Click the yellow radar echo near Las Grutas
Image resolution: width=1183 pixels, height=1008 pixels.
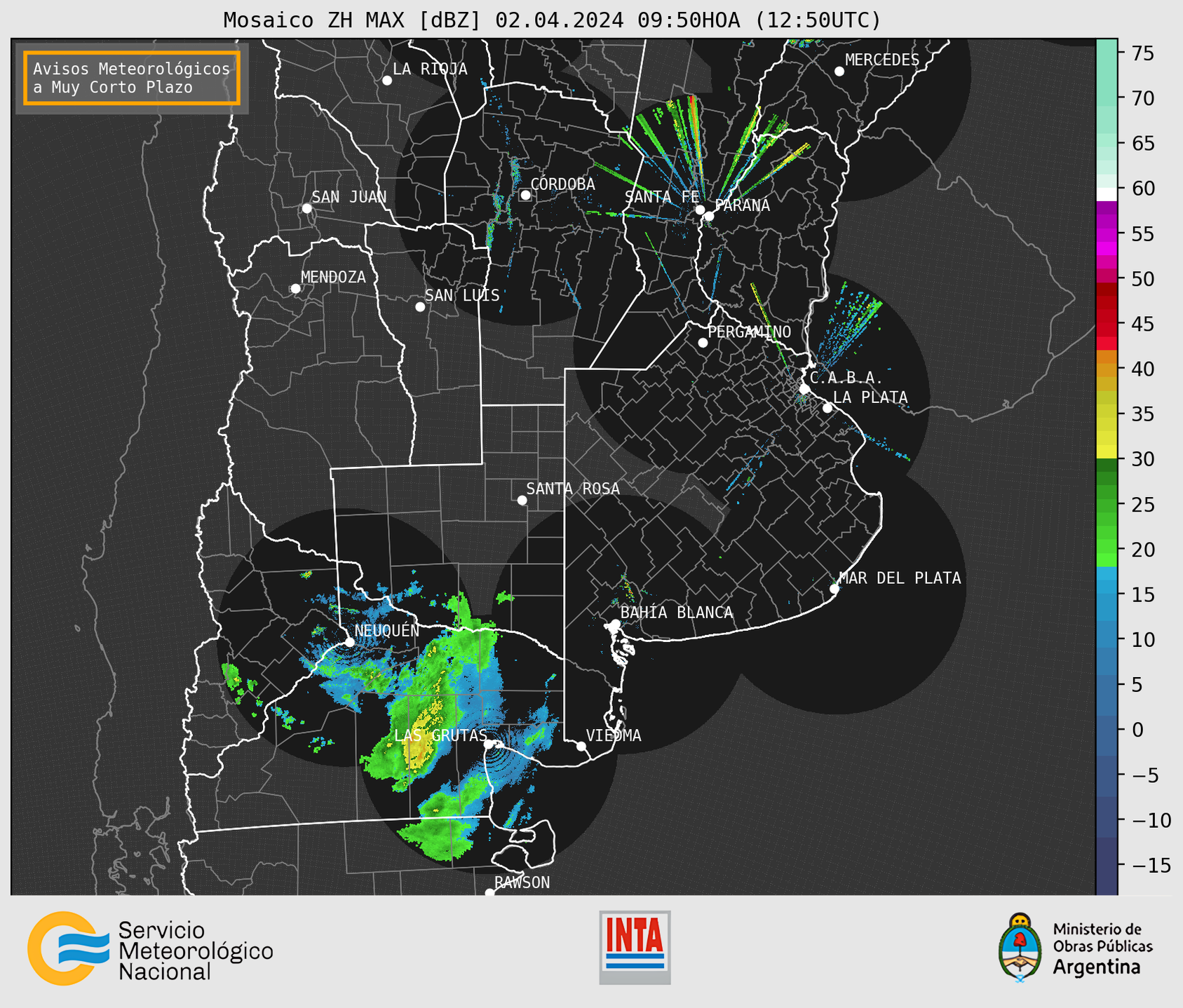pos(419,747)
